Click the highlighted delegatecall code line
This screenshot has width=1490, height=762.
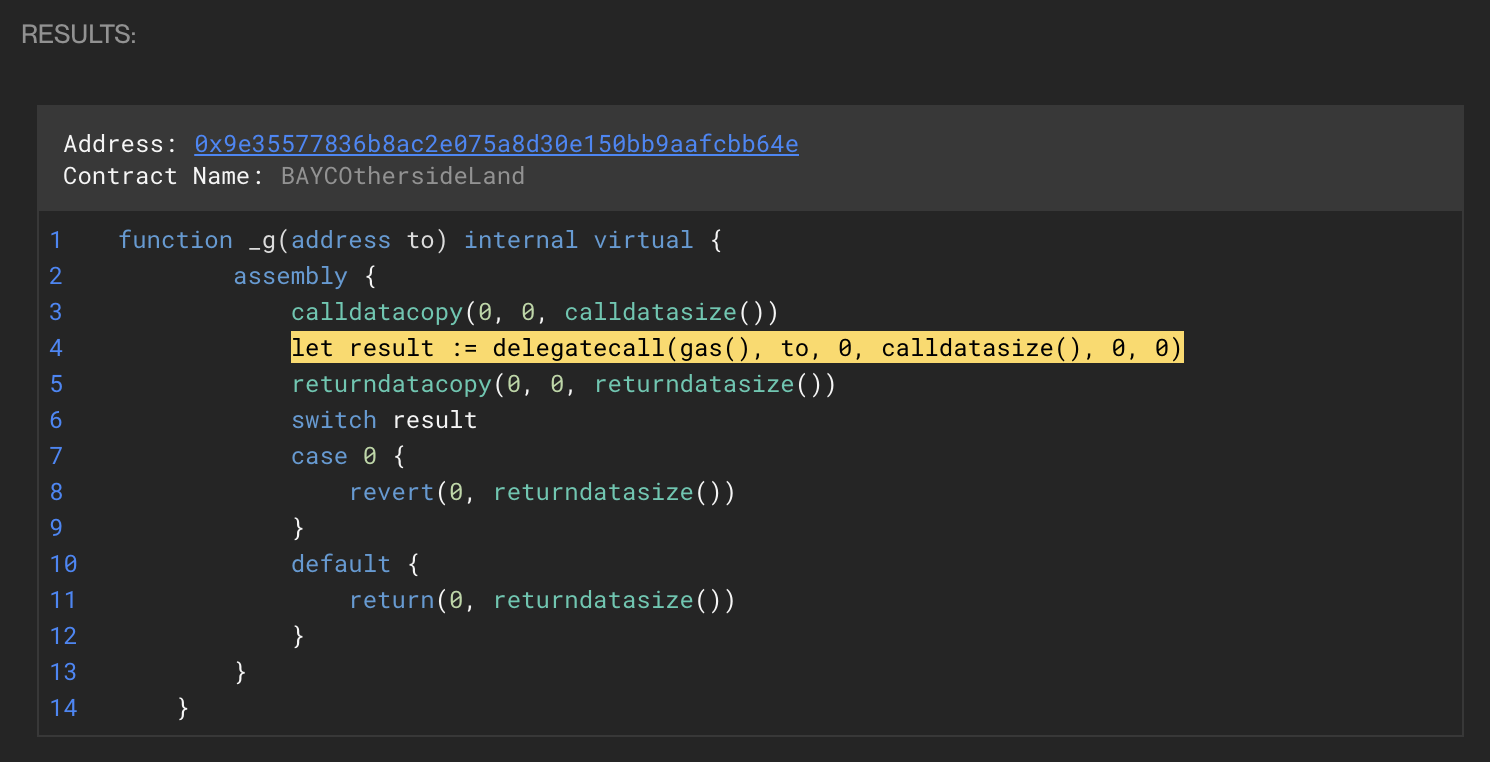[736, 348]
